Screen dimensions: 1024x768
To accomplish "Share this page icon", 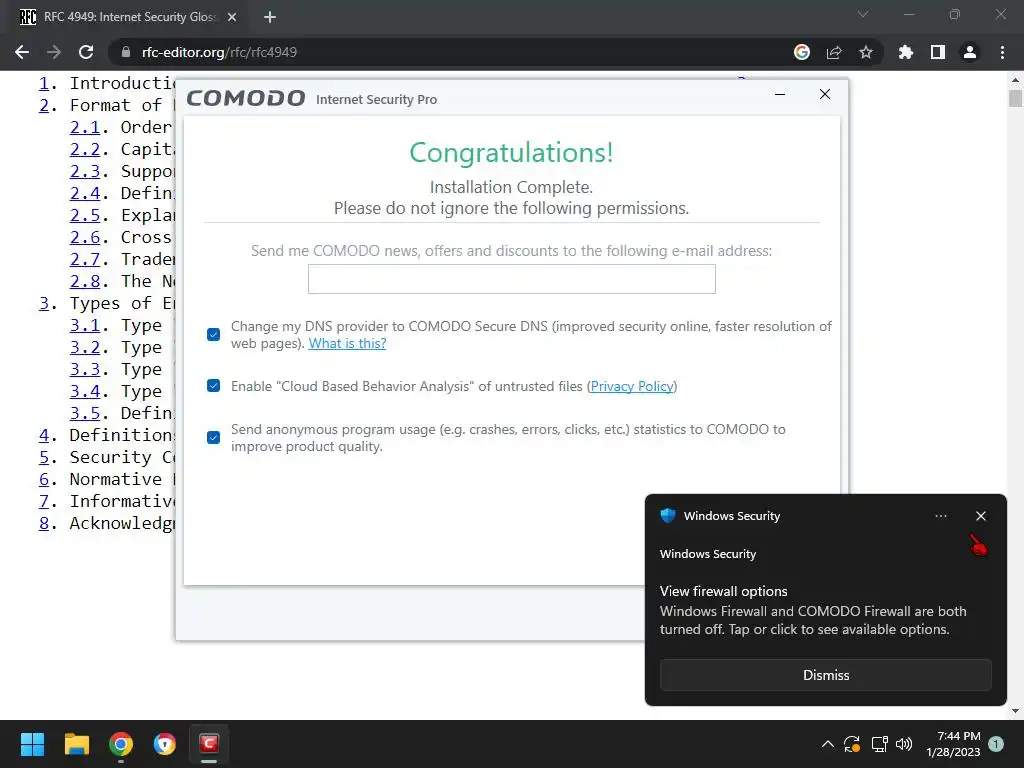I will pyautogui.click(x=834, y=52).
